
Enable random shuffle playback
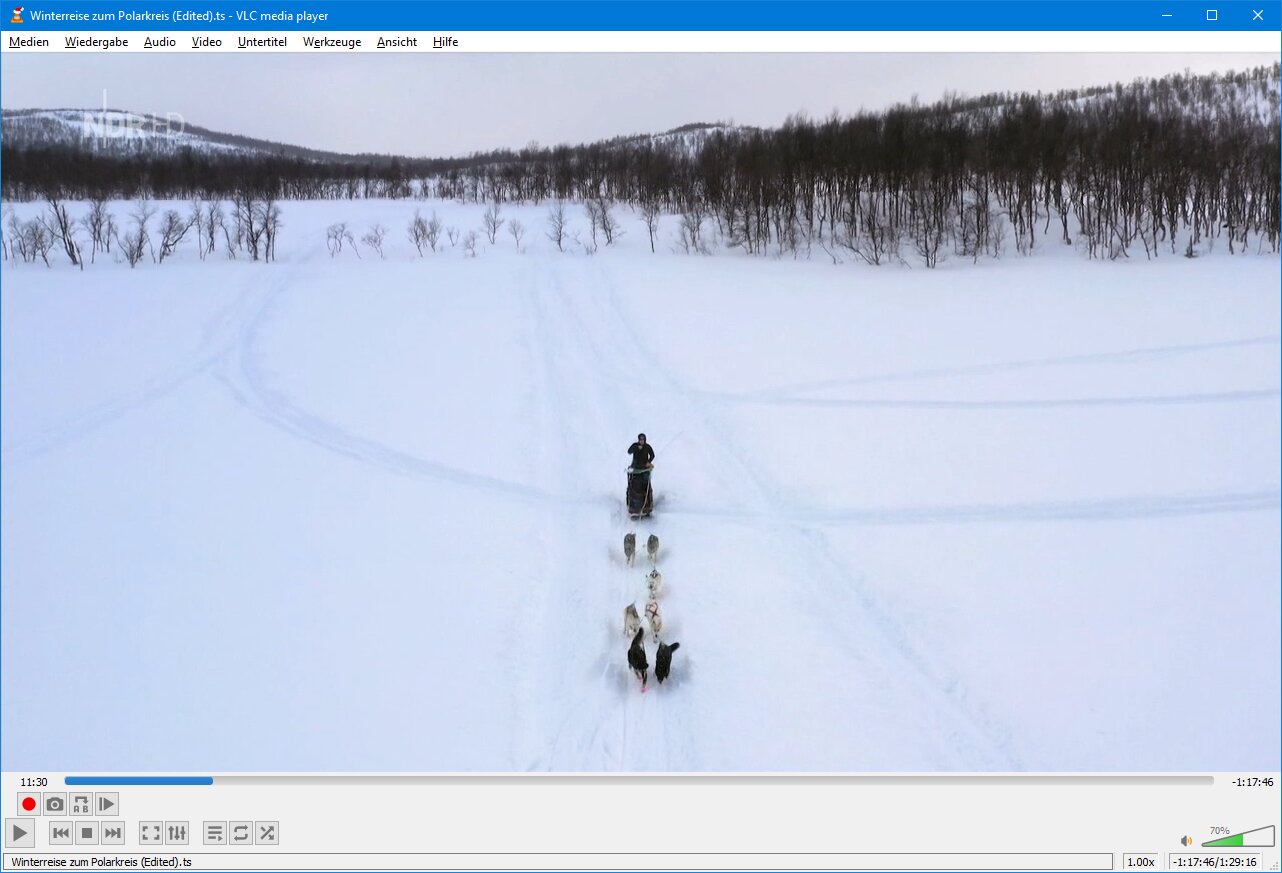(267, 833)
